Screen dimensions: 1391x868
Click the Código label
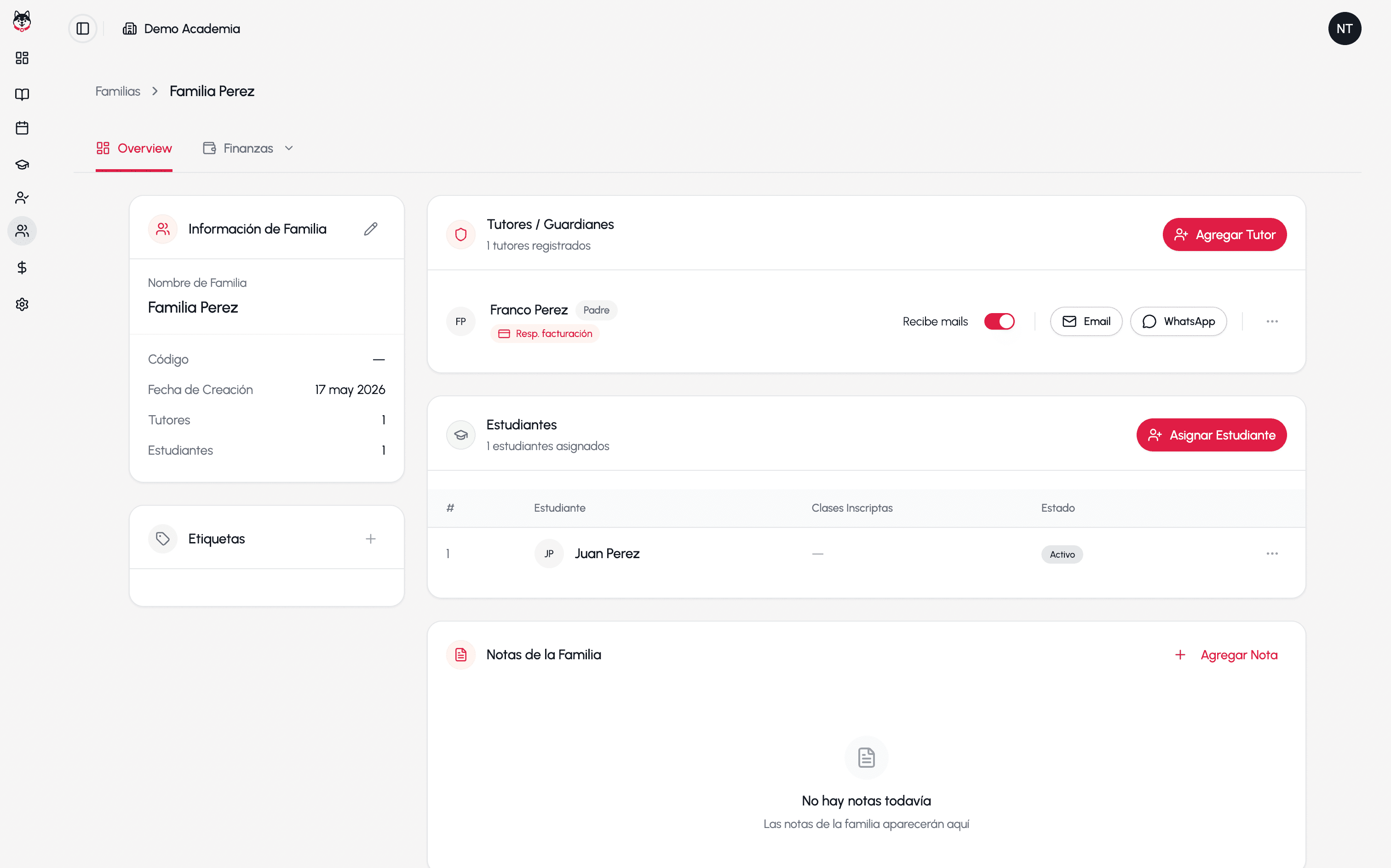(168, 360)
